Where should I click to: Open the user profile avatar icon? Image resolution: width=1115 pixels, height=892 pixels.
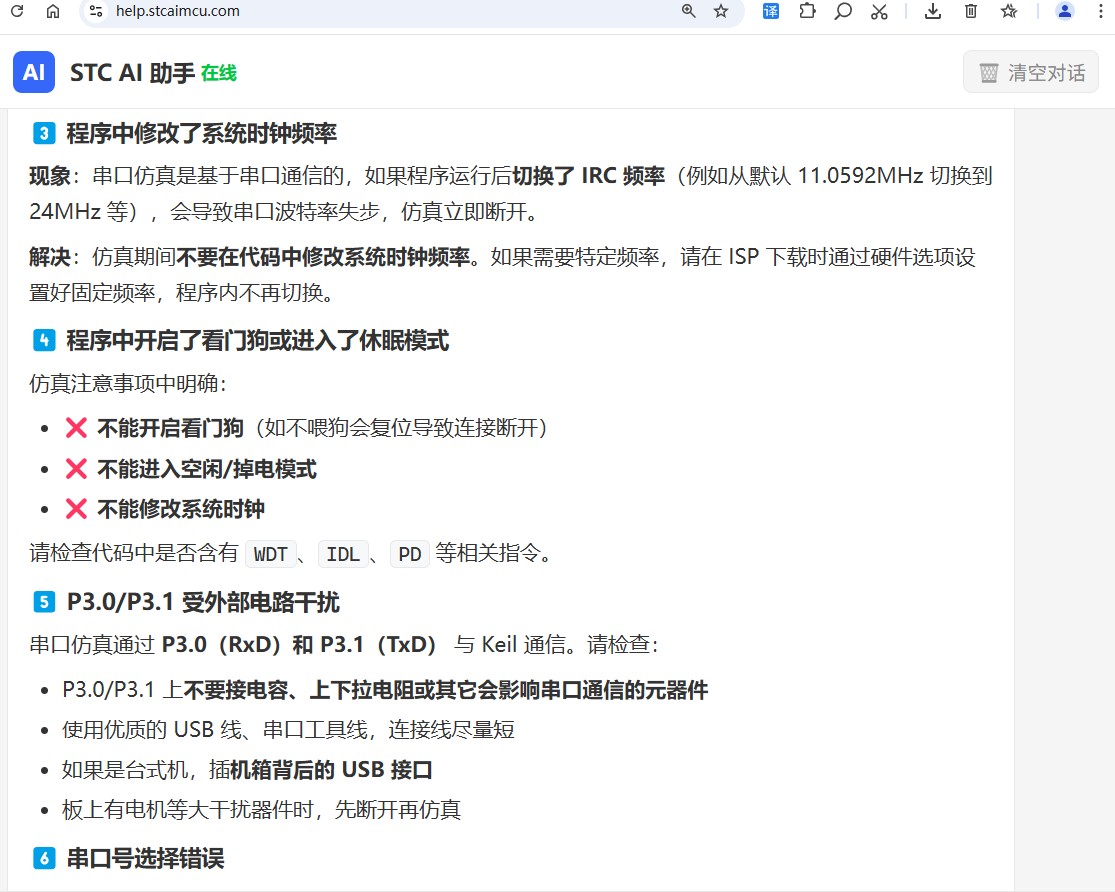click(x=1065, y=11)
